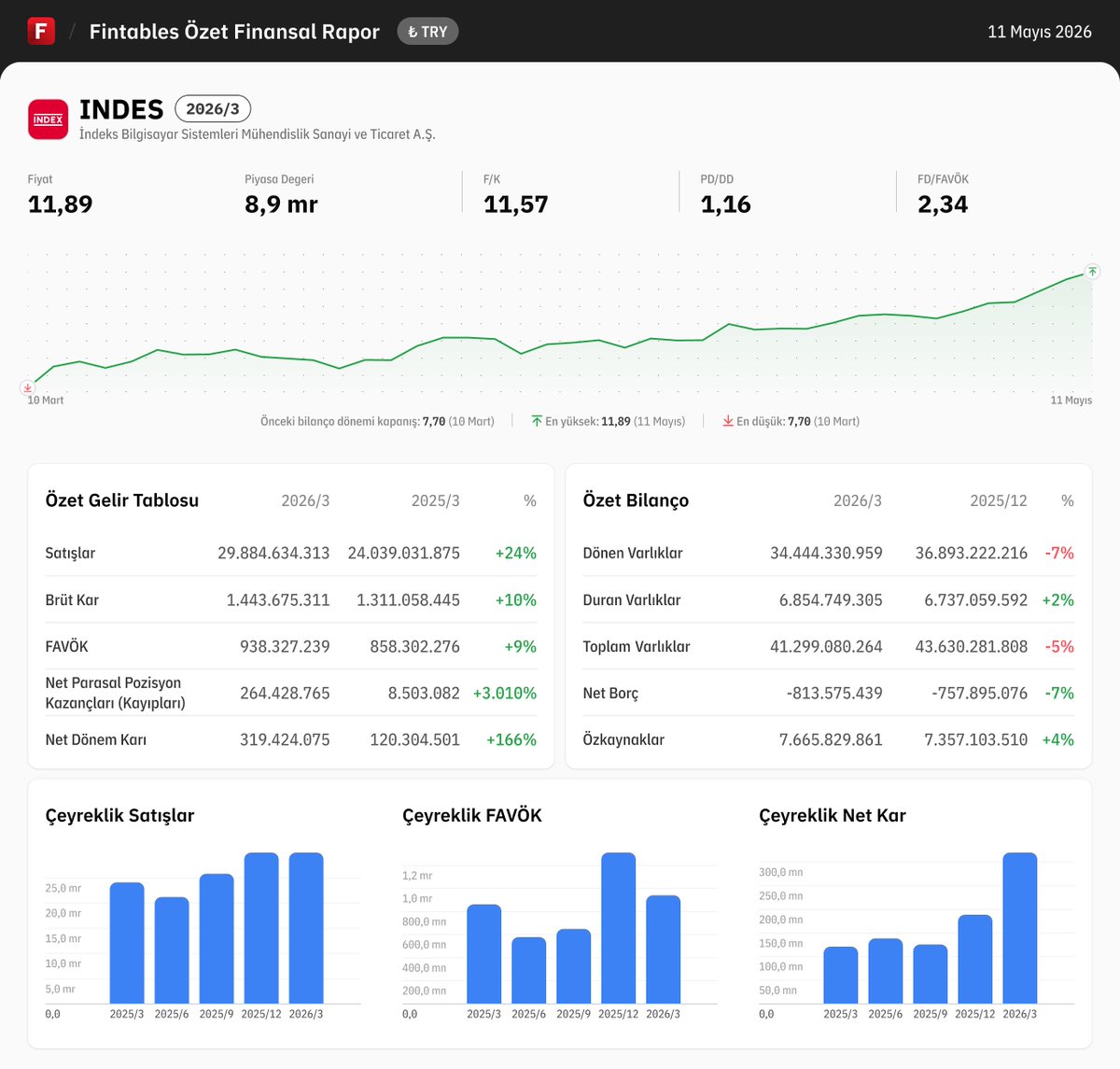Viewport: 1120px width, 1069px height.
Task: Click the 2026/3 bar in Çeyreklik Net Kar
Action: (x=1020, y=928)
